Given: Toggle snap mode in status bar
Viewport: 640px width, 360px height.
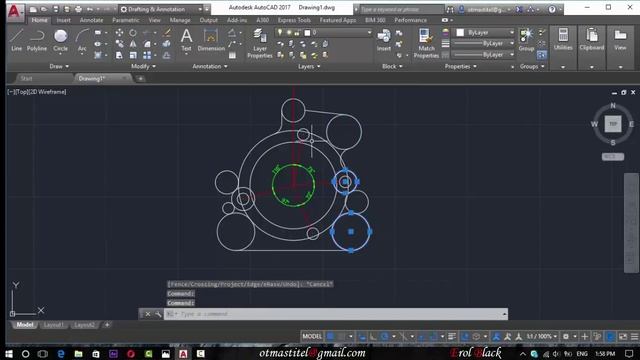Looking at the screenshot, I should [341, 336].
